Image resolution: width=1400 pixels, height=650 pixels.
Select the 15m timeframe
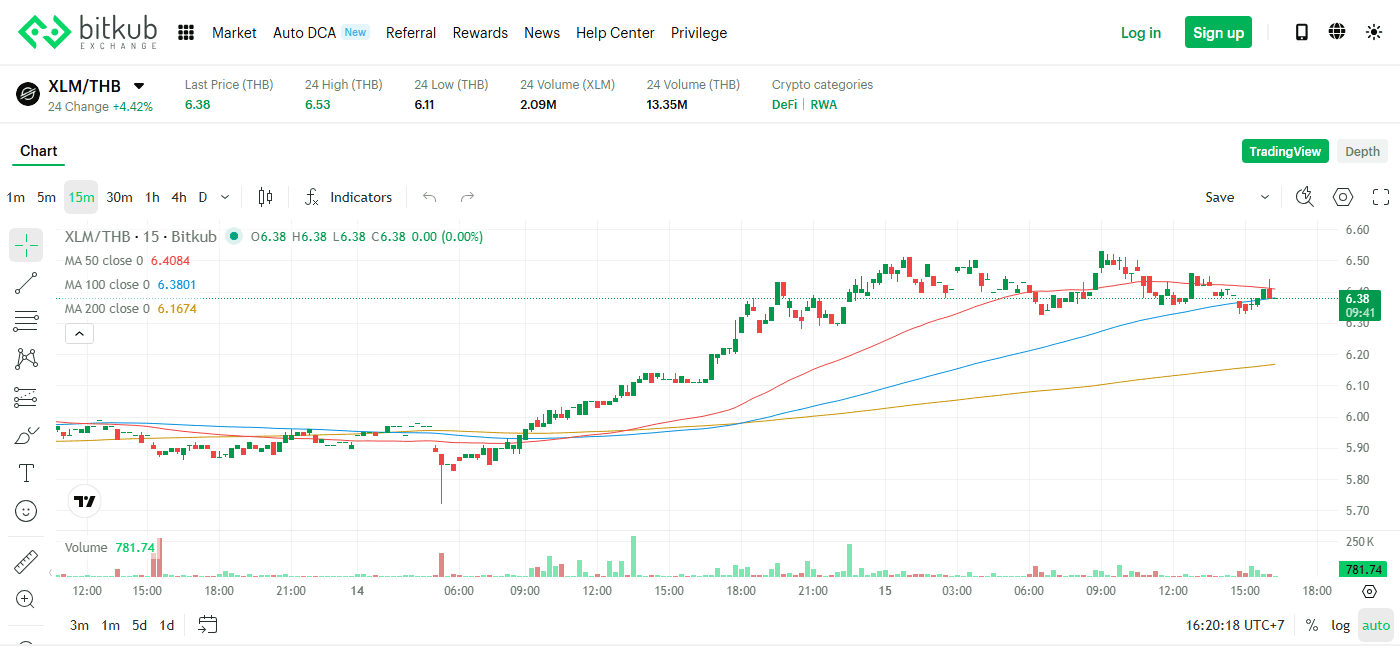pos(81,197)
